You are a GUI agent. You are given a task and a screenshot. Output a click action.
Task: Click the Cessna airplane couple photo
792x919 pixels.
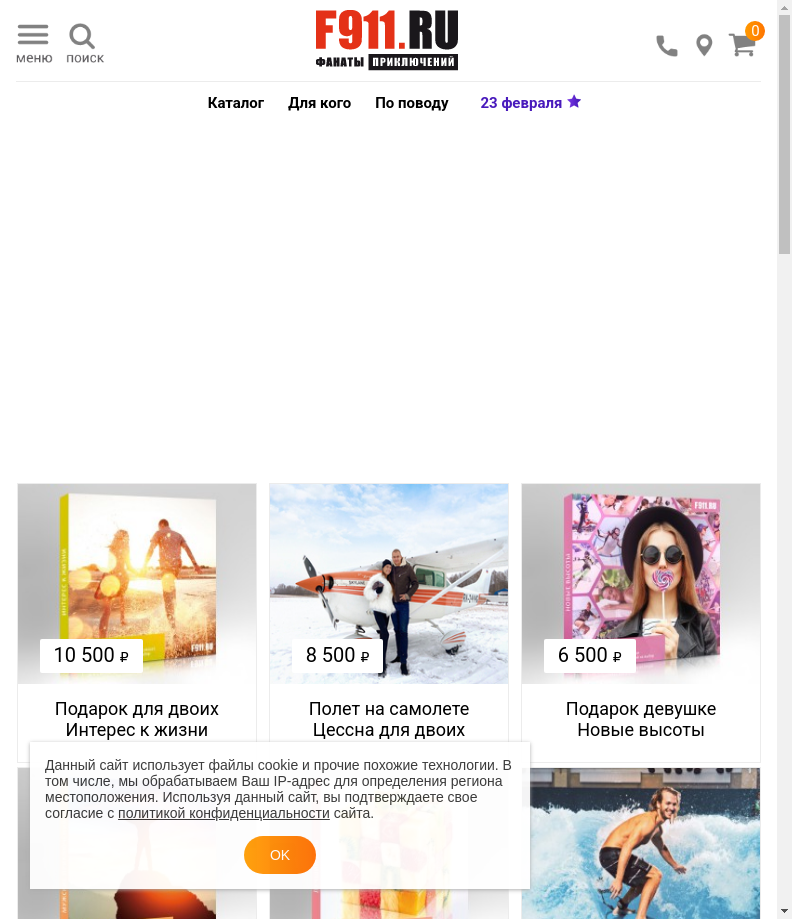point(389,583)
